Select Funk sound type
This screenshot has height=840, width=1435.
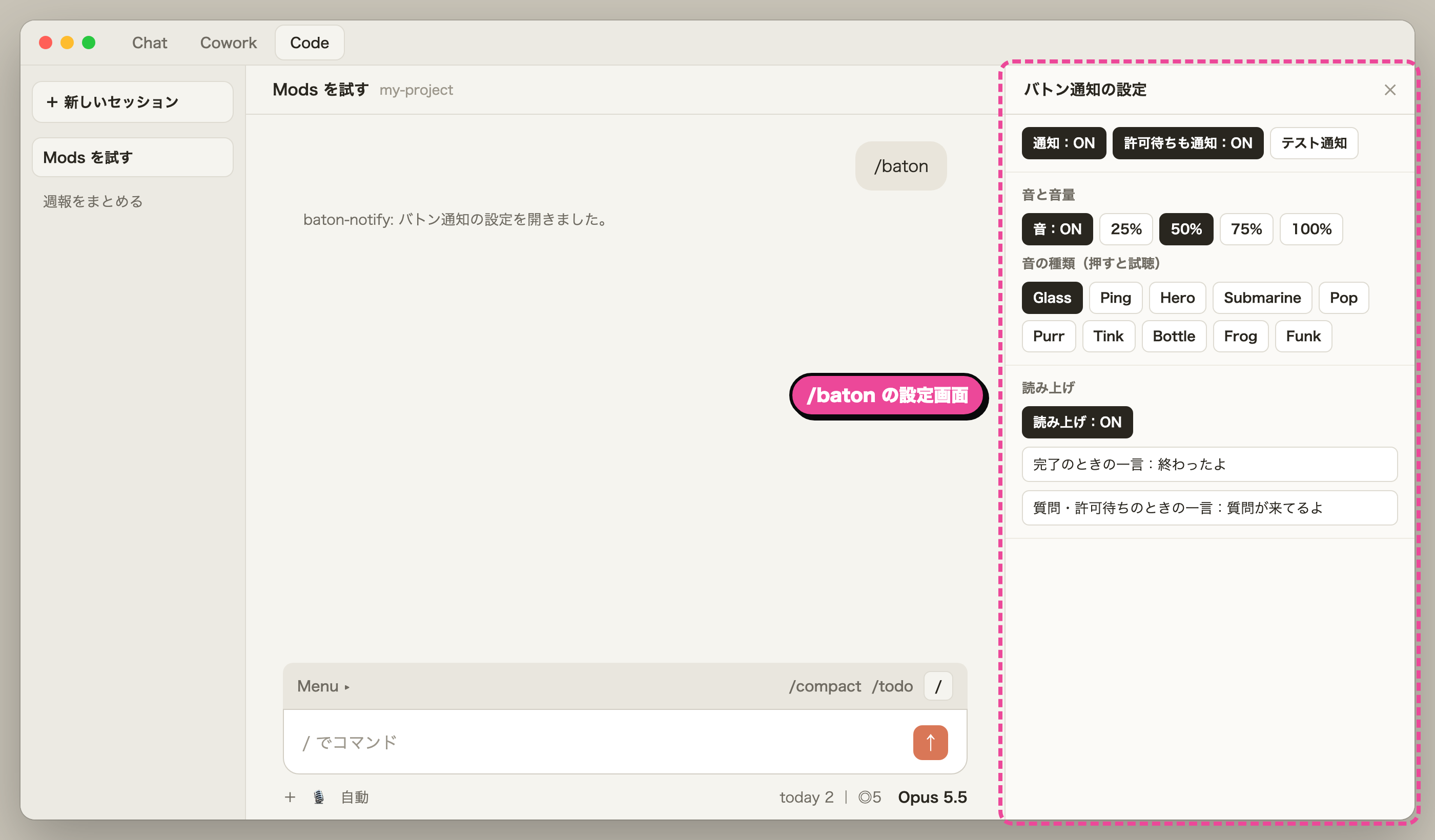[1303, 336]
